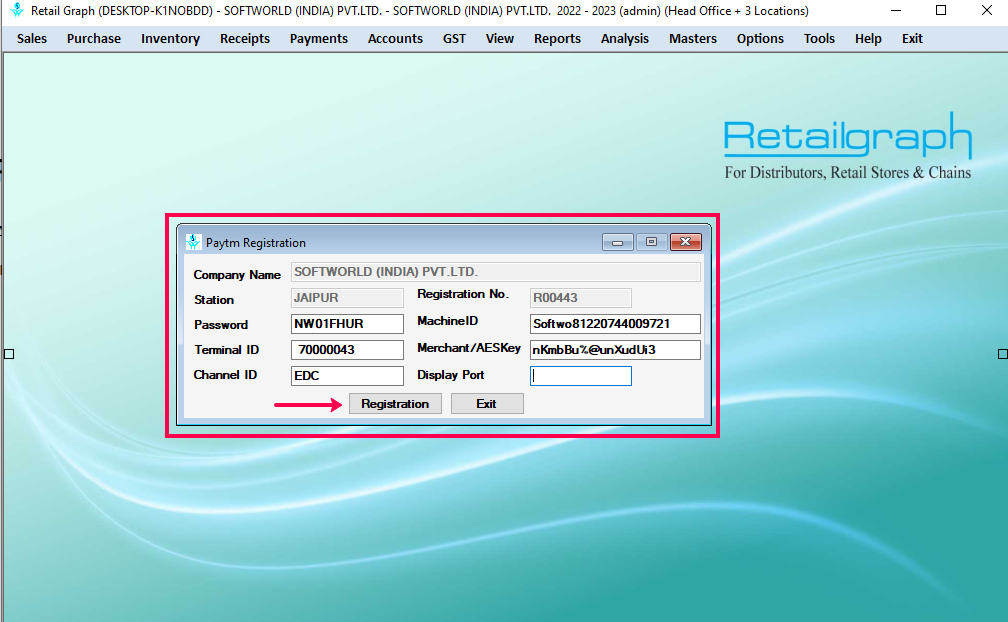Open the Sales menu
The width and height of the screenshot is (1008, 622).
pyautogui.click(x=32, y=39)
